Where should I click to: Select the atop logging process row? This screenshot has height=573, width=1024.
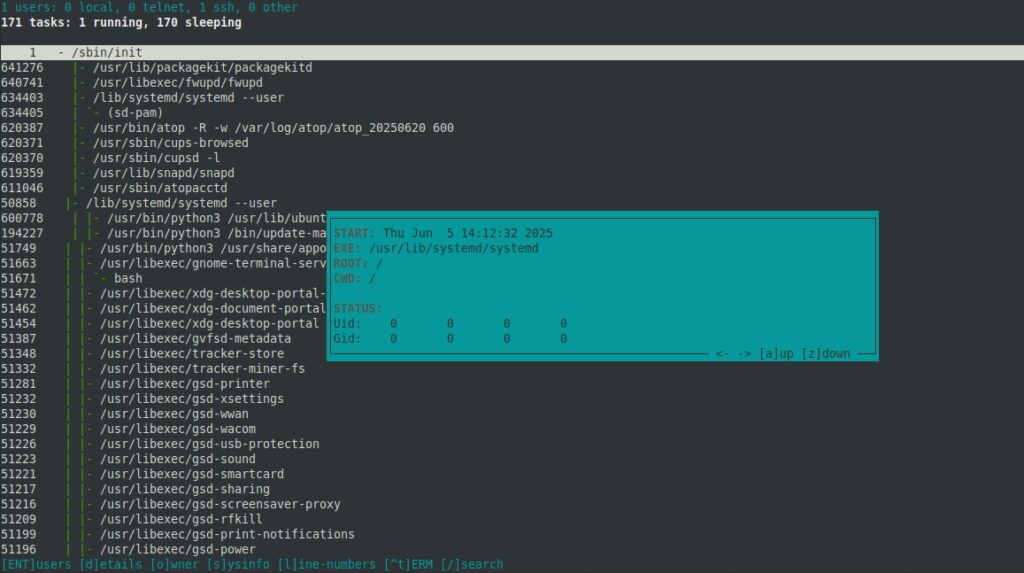tap(272, 127)
